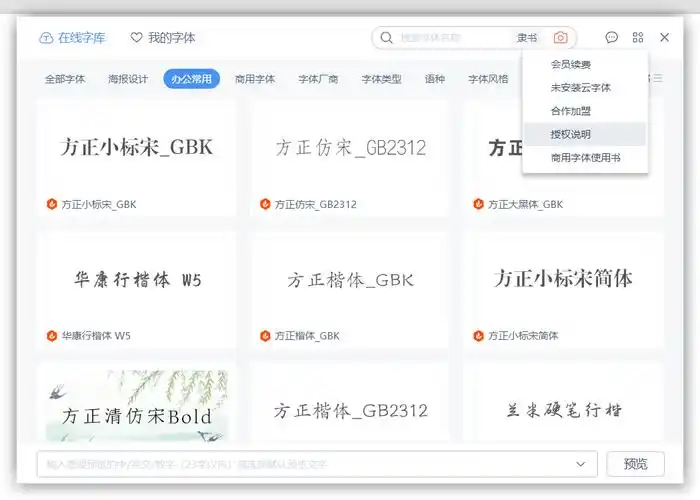Choose the 海报设计 category
The image size is (700, 500).
pyautogui.click(x=128, y=79)
